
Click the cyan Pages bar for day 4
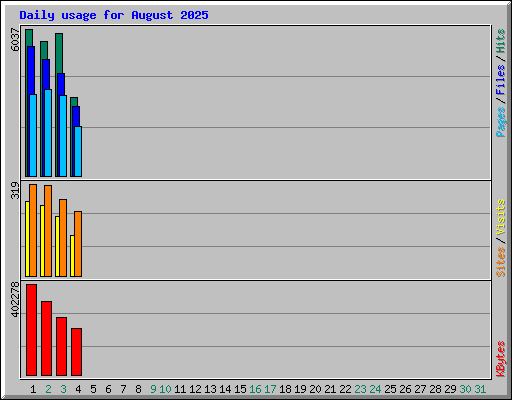(x=78, y=151)
